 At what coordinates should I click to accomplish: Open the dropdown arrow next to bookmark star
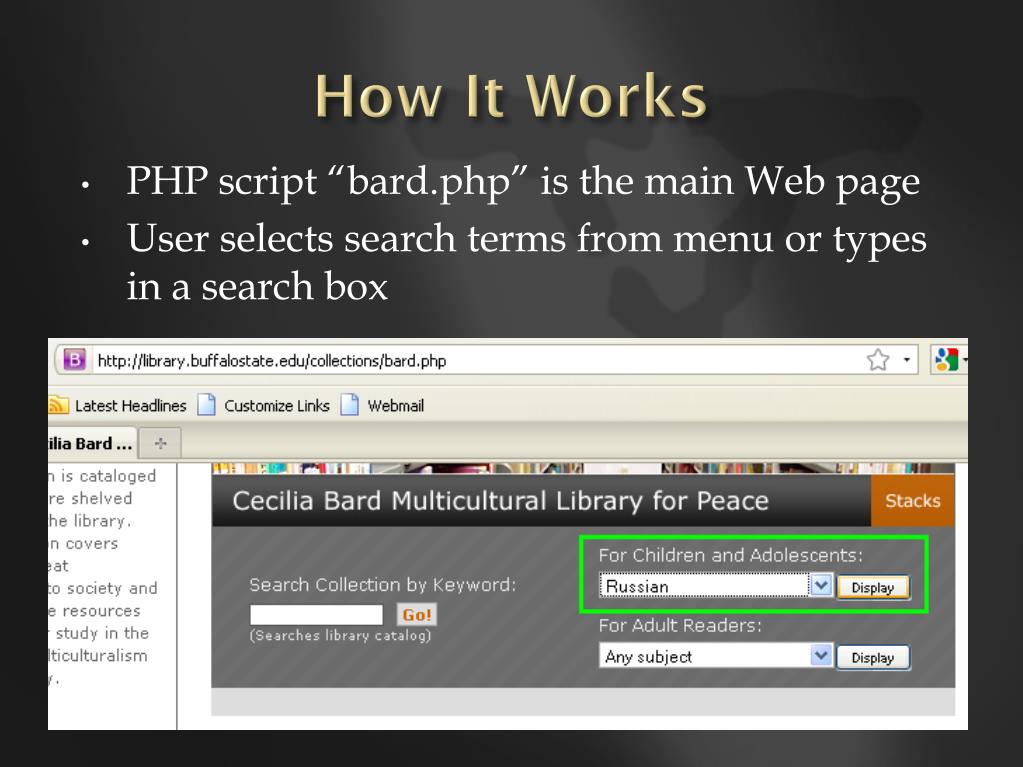coord(906,360)
